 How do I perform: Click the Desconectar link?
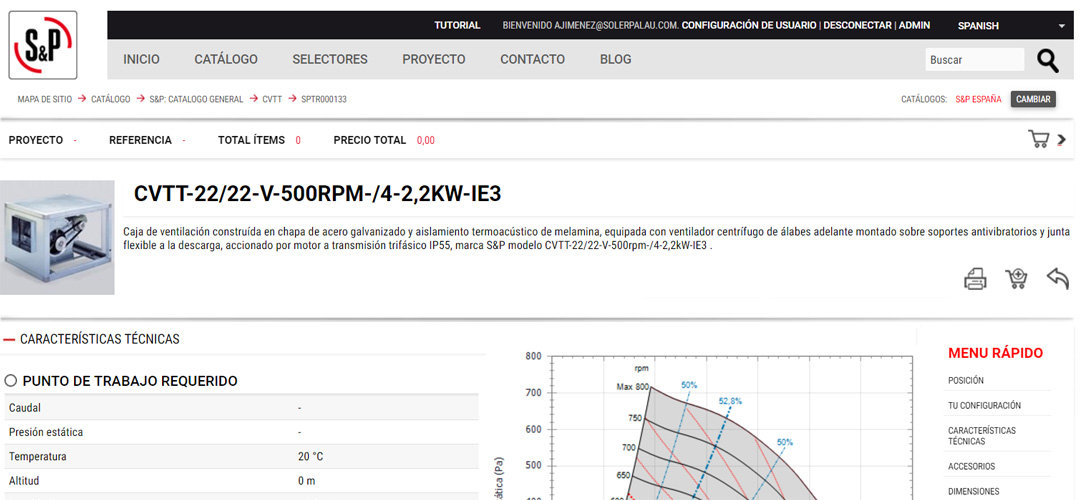coord(857,26)
